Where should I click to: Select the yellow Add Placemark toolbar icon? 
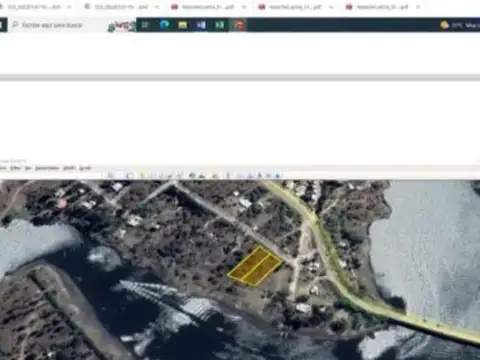(143, 176)
